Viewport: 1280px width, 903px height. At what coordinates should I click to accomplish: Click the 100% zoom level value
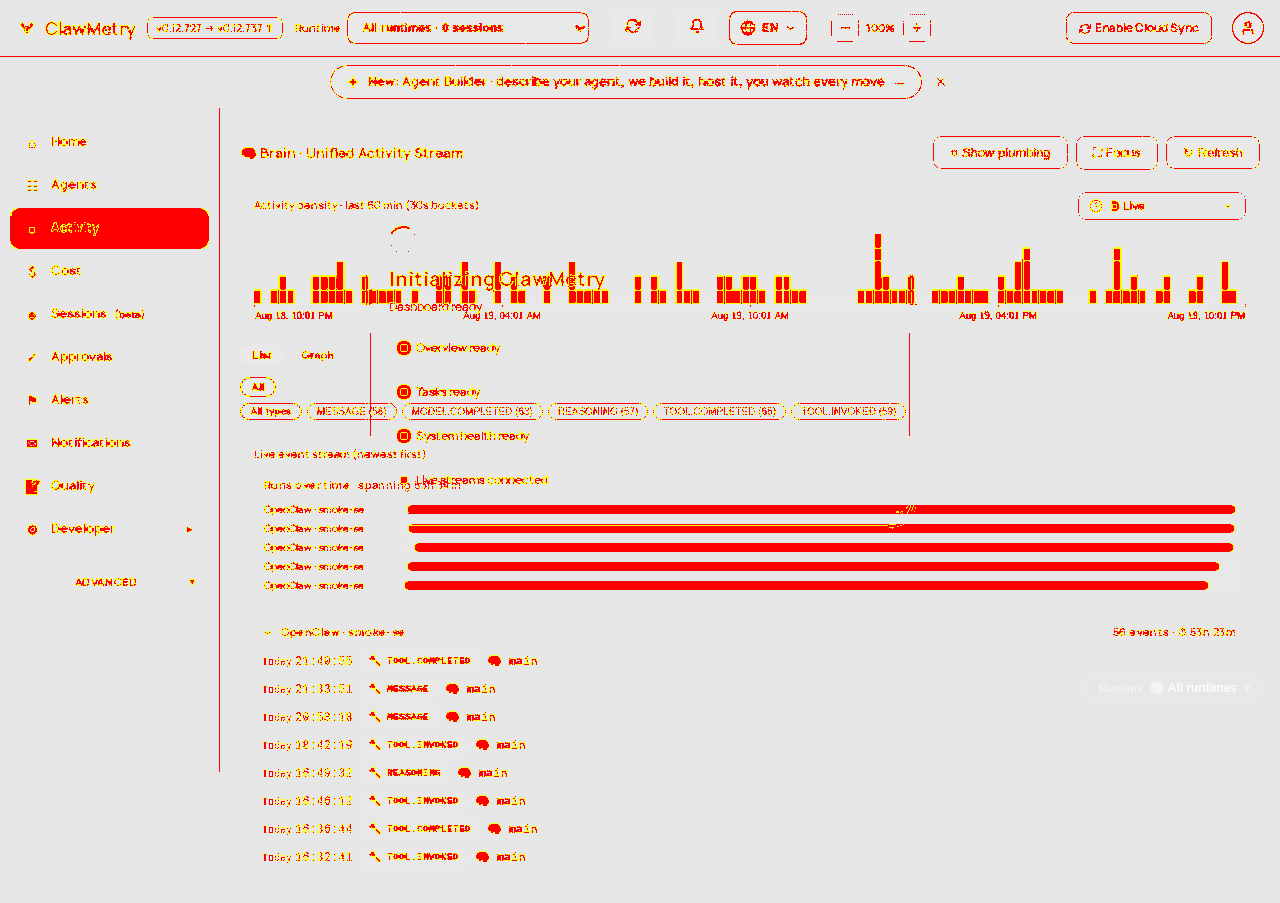click(x=880, y=28)
